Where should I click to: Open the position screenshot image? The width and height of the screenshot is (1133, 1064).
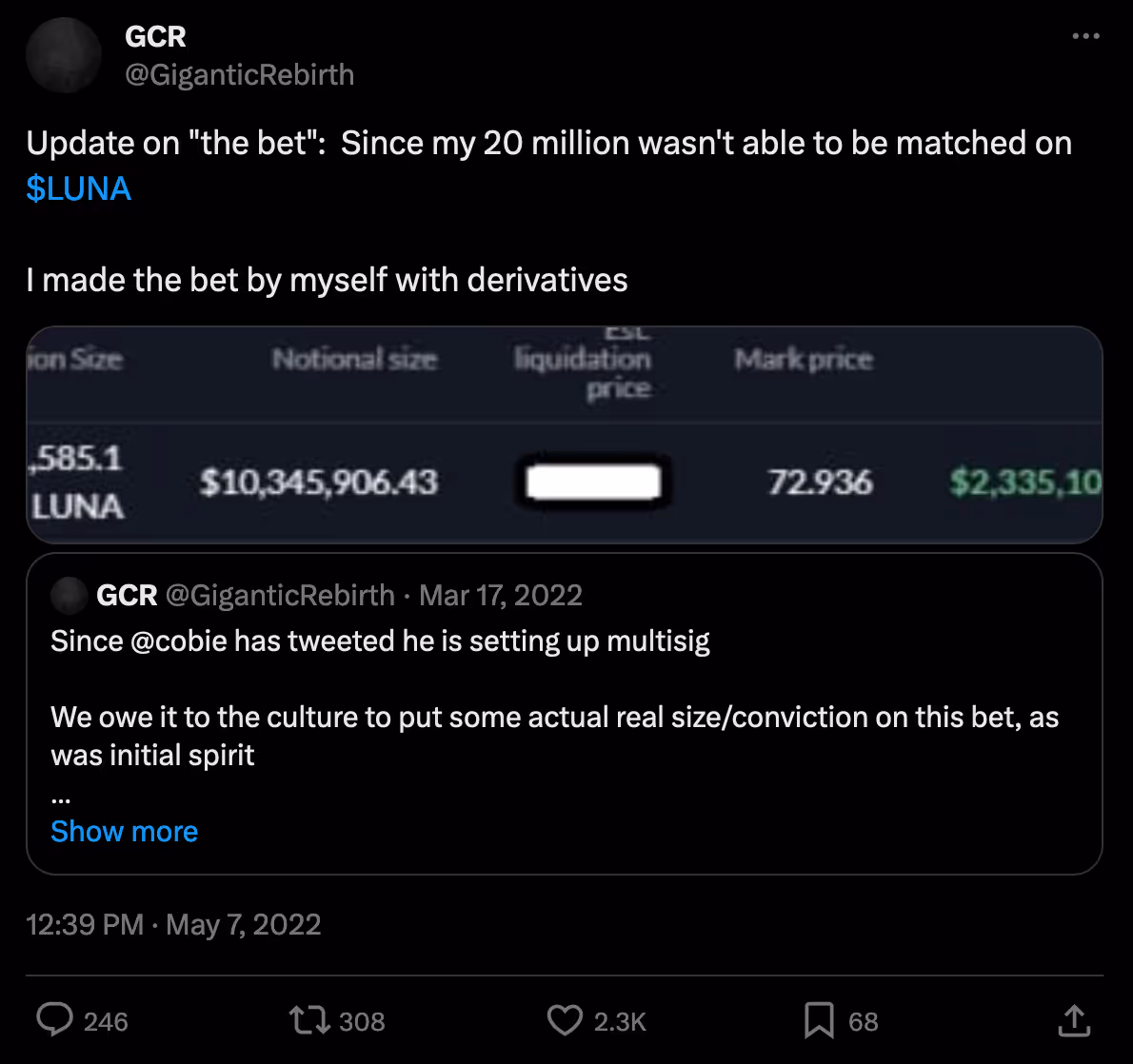click(566, 435)
